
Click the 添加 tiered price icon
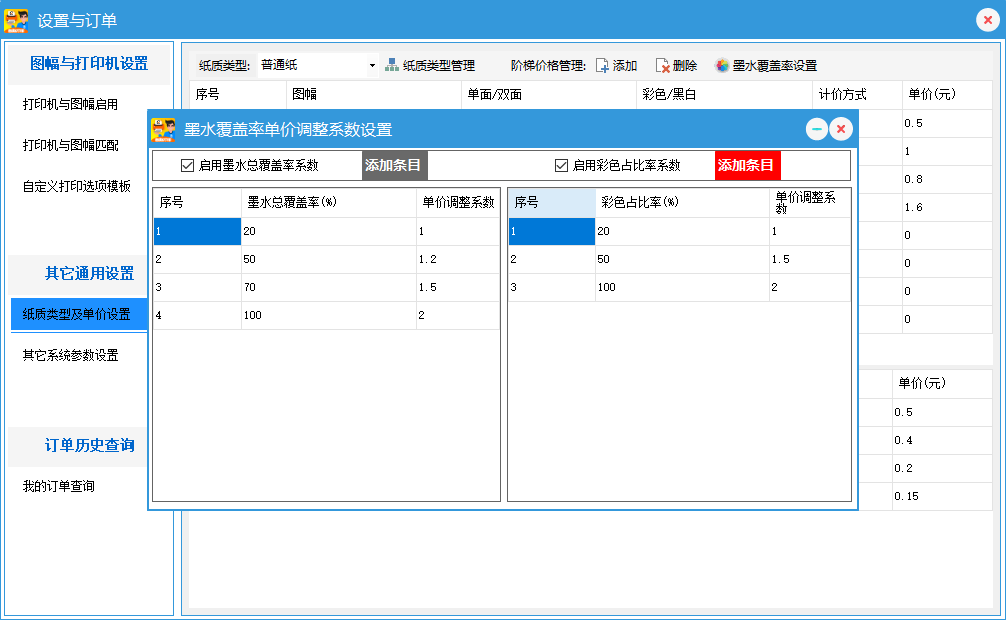pyautogui.click(x=602, y=66)
